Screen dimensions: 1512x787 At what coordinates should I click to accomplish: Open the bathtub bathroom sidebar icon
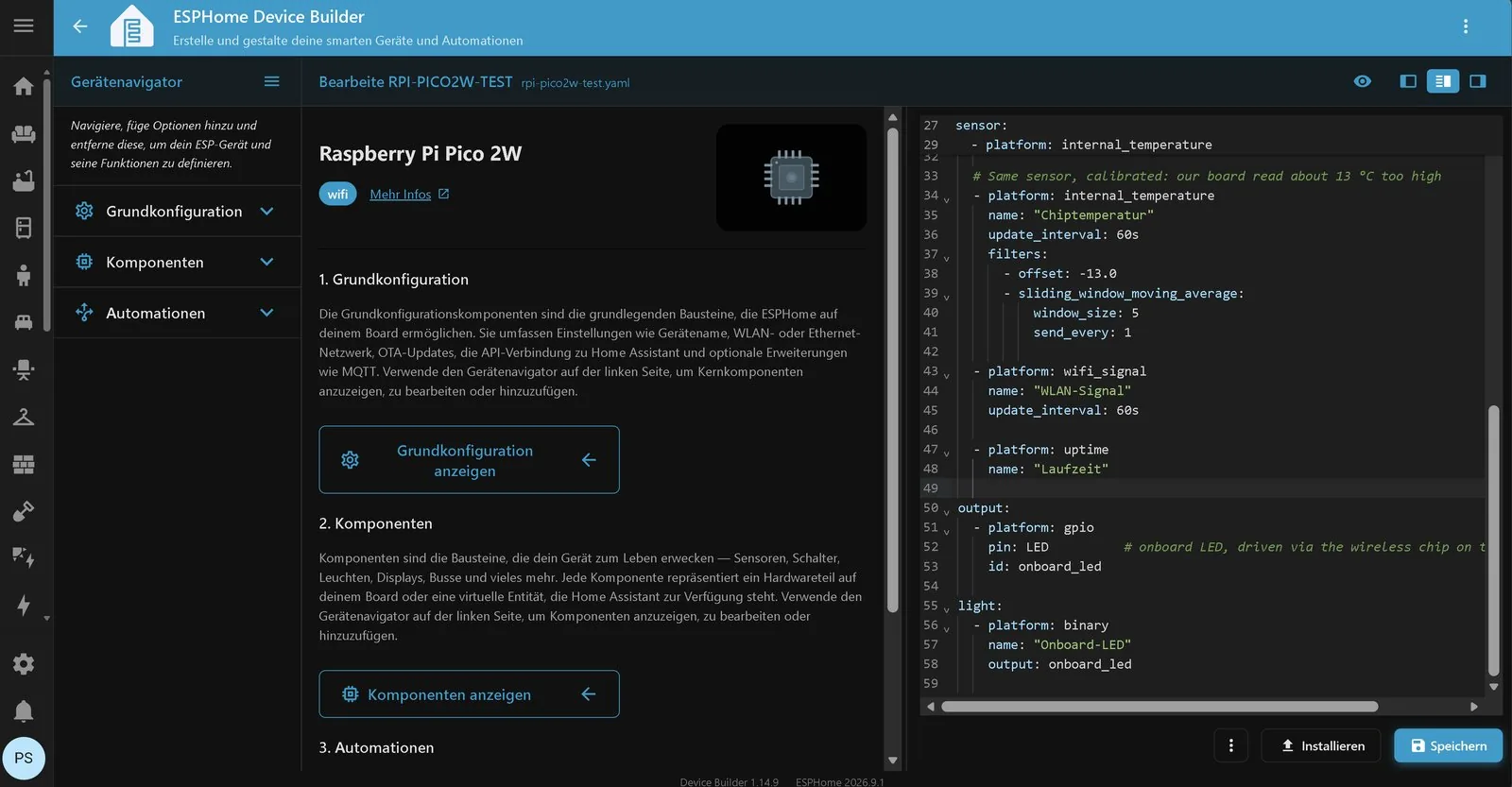pyautogui.click(x=24, y=180)
